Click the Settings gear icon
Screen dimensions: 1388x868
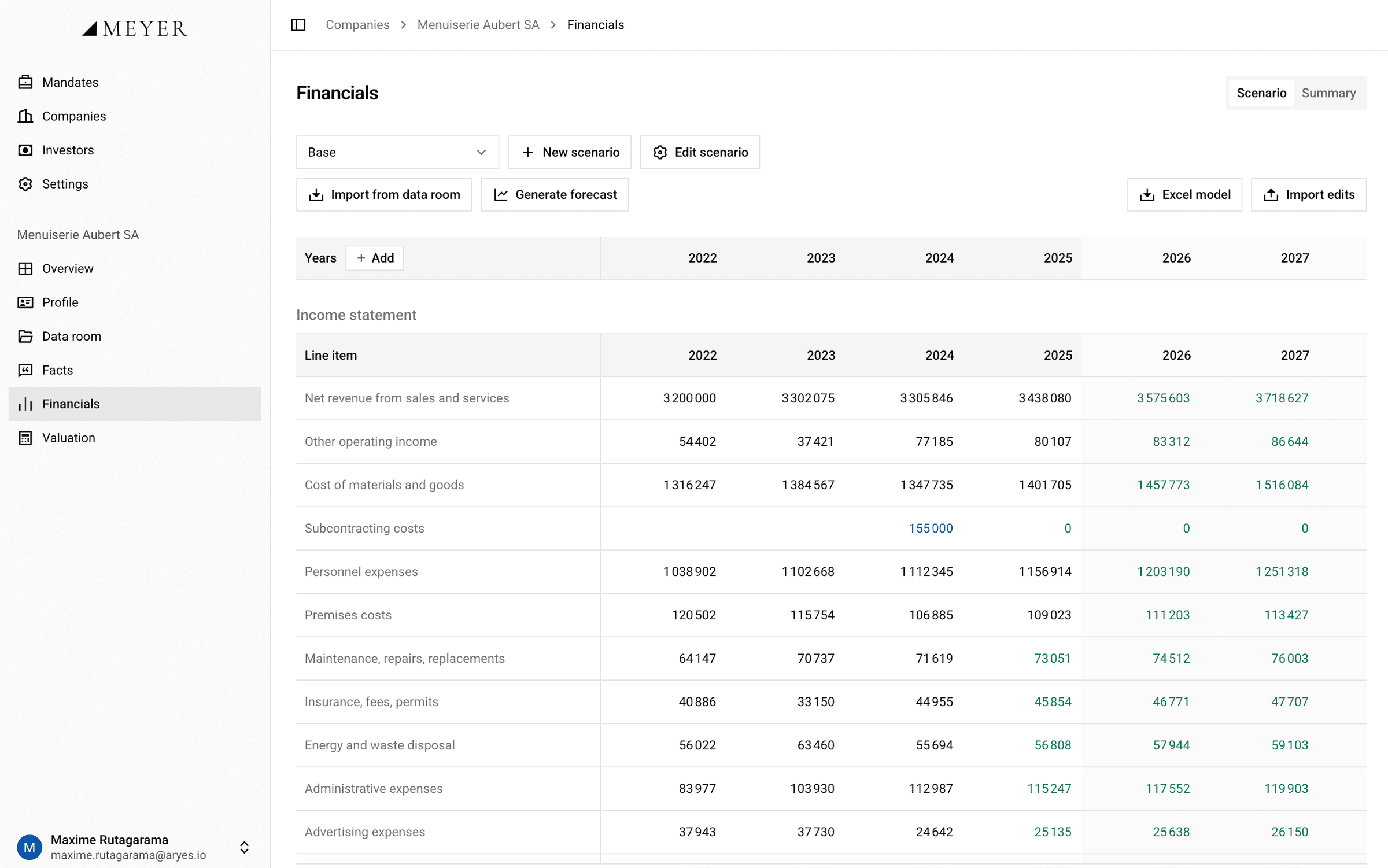[x=25, y=184]
